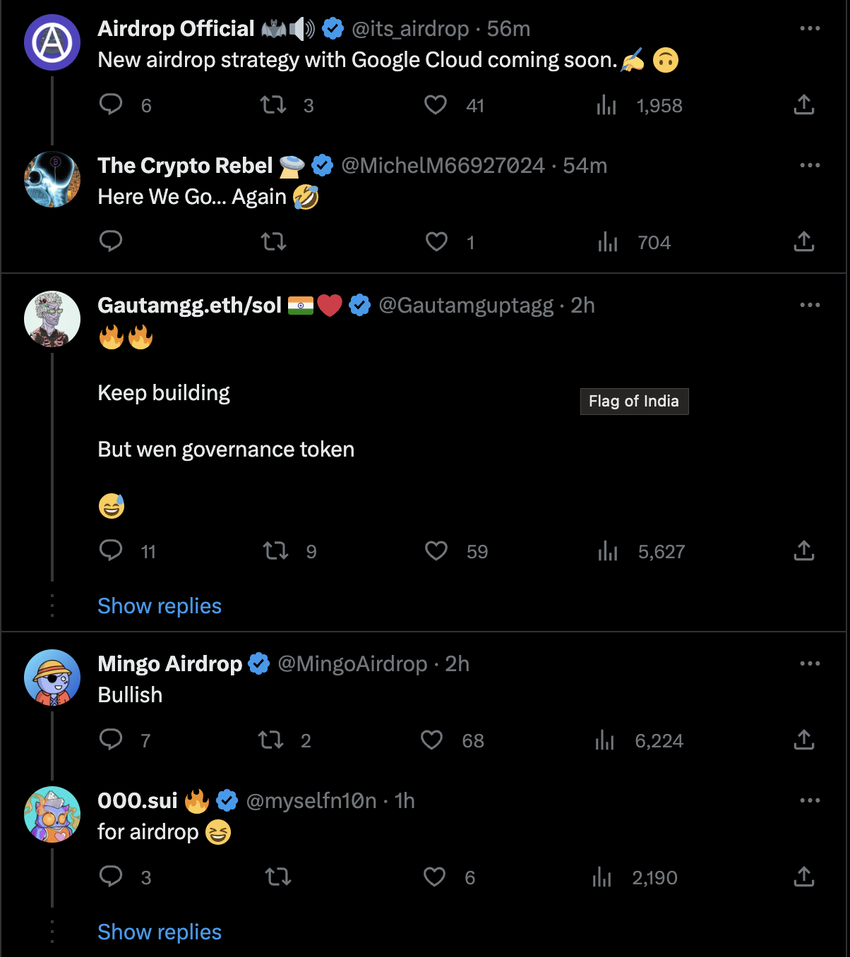
Task: Open more options for Mingo Airdrop's tweet
Action: [x=809, y=663]
